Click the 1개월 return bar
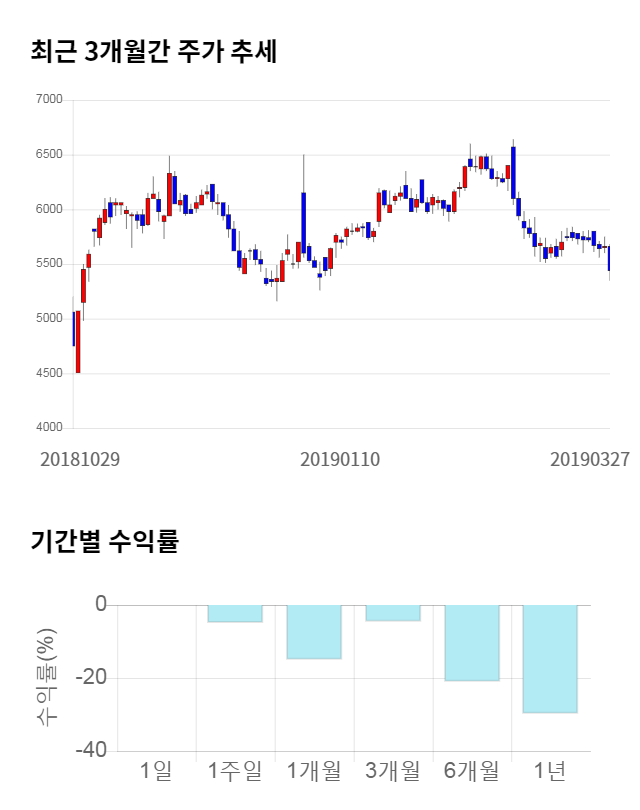Screen dimensions: 640x810 (x=314, y=631)
